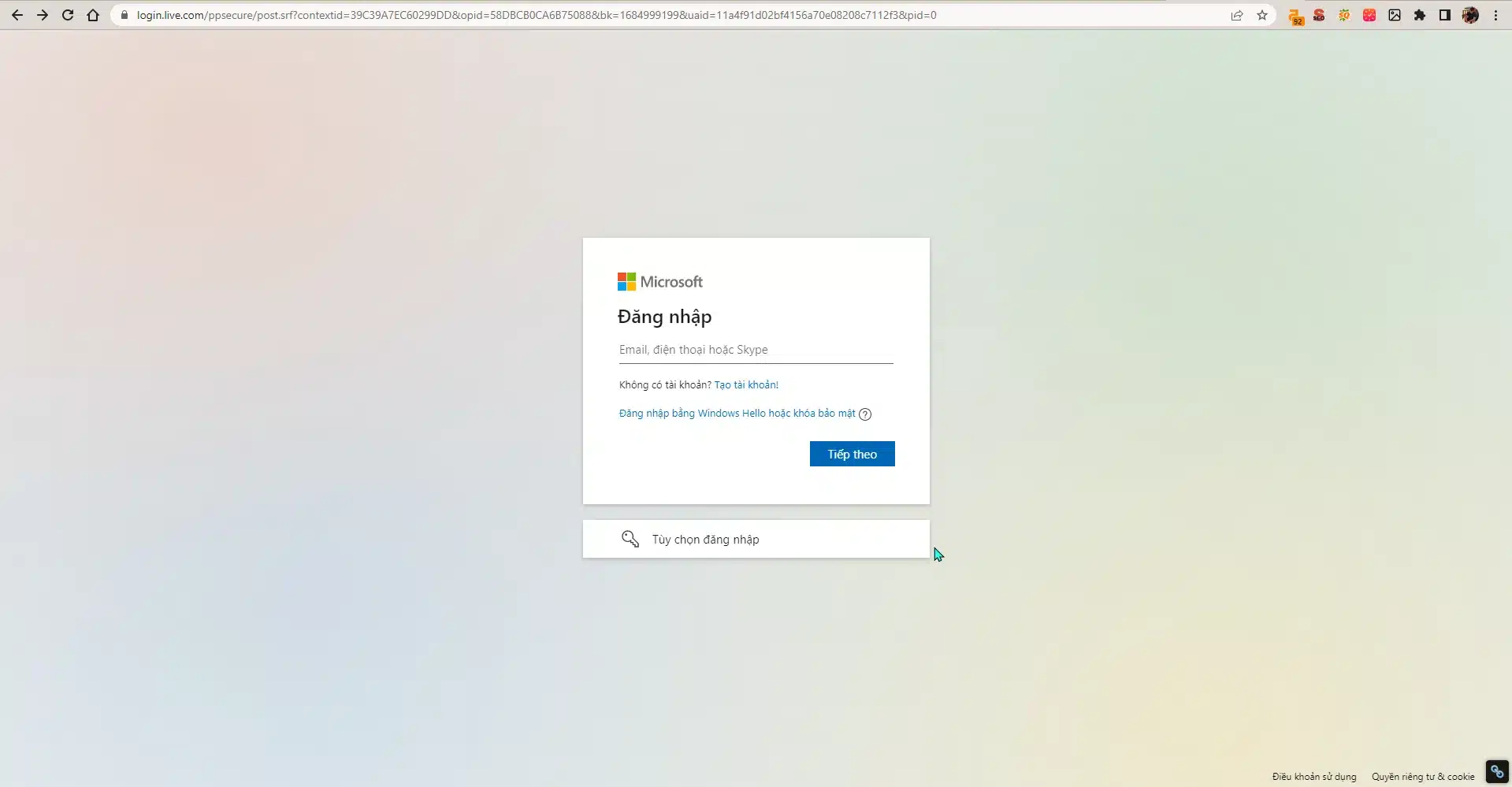1512x787 pixels.
Task: Open Quyền riêng tư & cookie link
Action: pyautogui.click(x=1423, y=777)
